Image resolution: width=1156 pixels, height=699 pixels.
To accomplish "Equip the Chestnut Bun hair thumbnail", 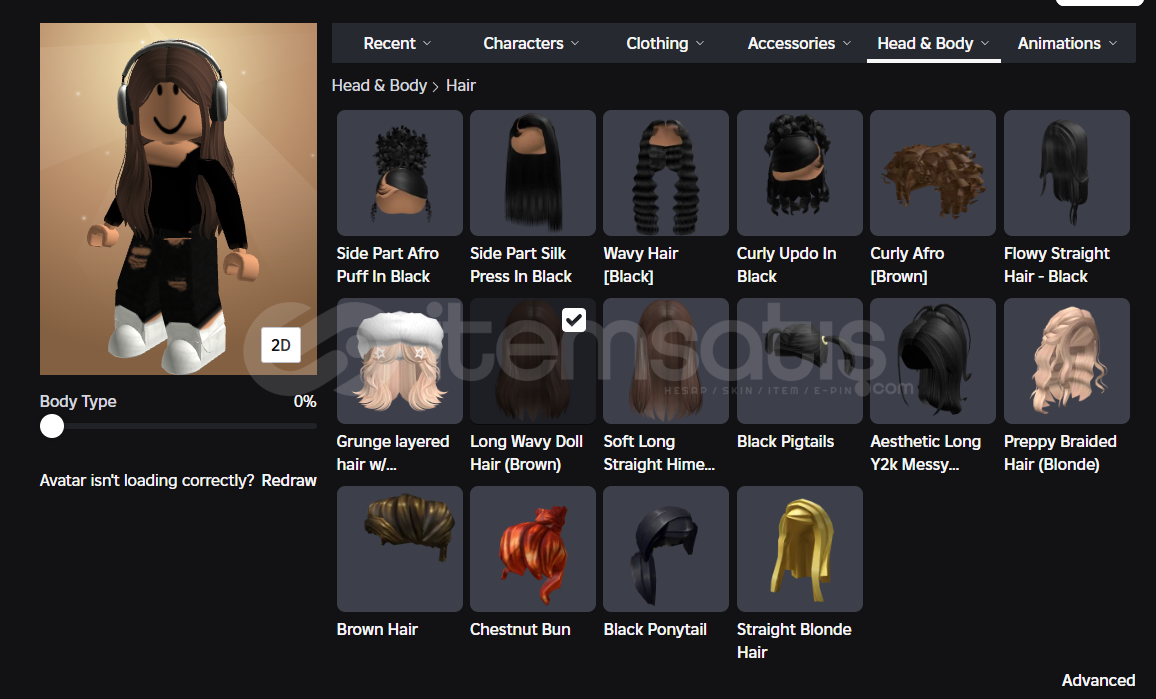I will click(x=533, y=549).
